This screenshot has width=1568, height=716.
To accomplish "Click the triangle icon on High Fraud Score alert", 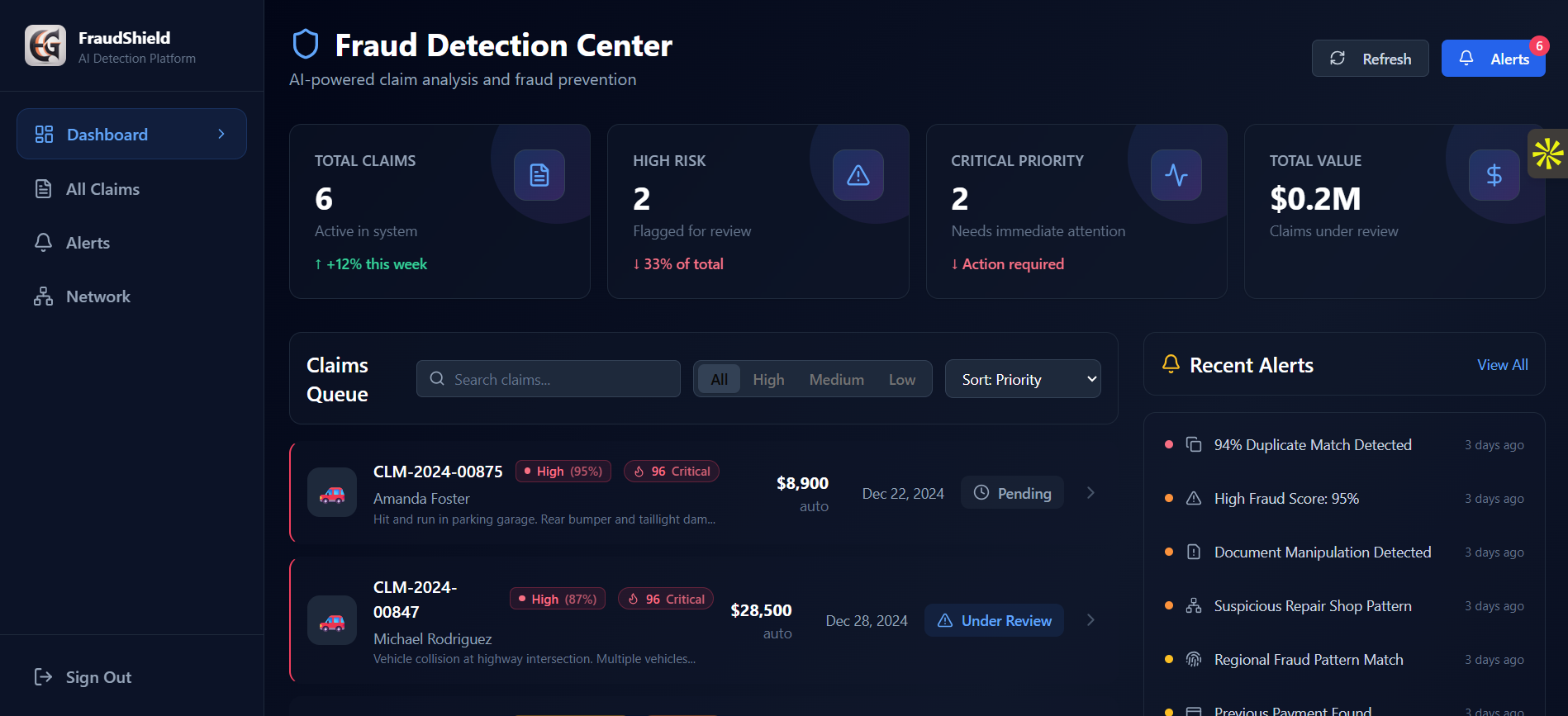I will [x=1194, y=498].
